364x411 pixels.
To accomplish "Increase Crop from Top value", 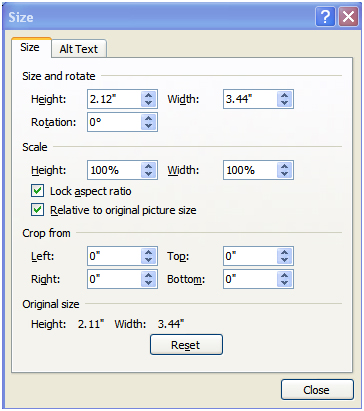I will pos(284,252).
